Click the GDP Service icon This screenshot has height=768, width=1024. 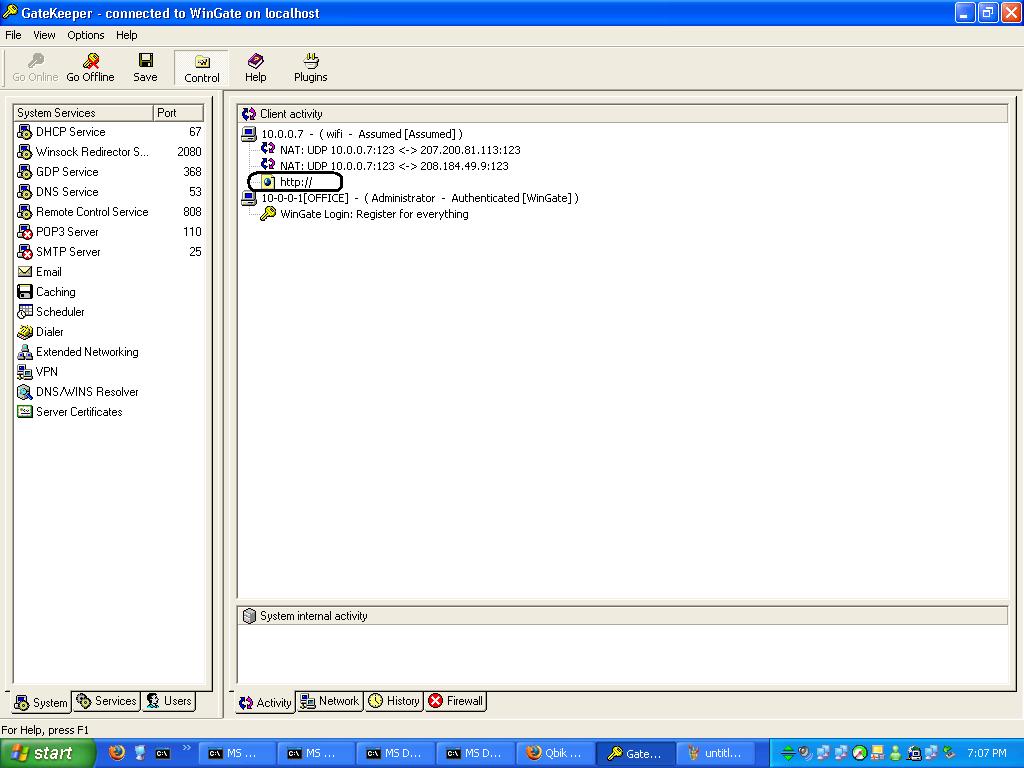(x=25, y=172)
